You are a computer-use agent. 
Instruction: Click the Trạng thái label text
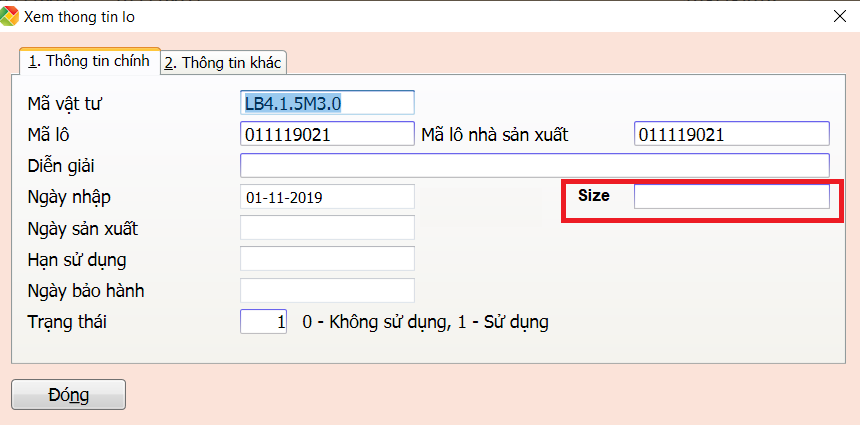(x=68, y=322)
